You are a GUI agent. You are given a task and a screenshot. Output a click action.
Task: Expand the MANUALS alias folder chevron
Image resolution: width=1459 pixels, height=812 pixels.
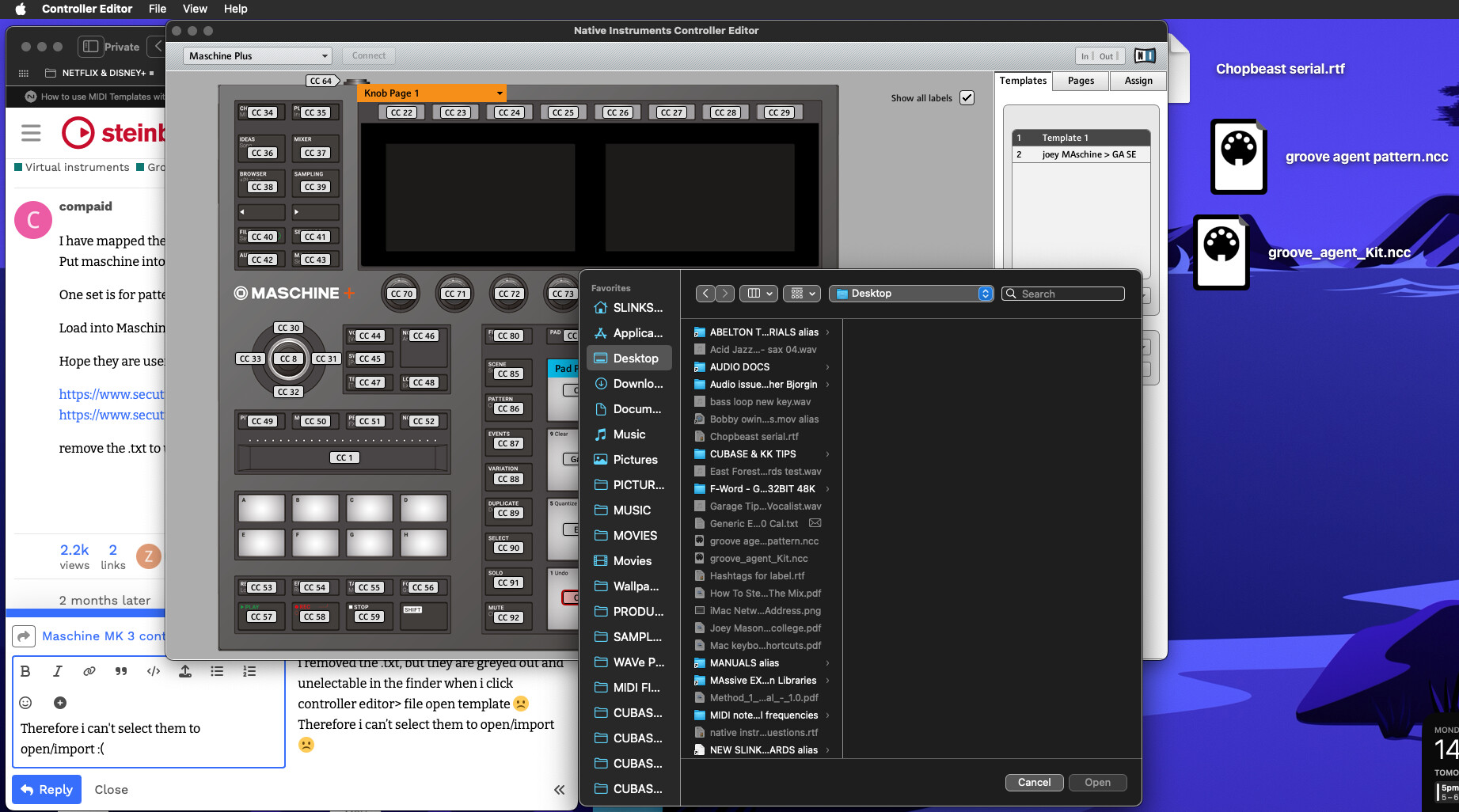pyautogui.click(x=827, y=663)
